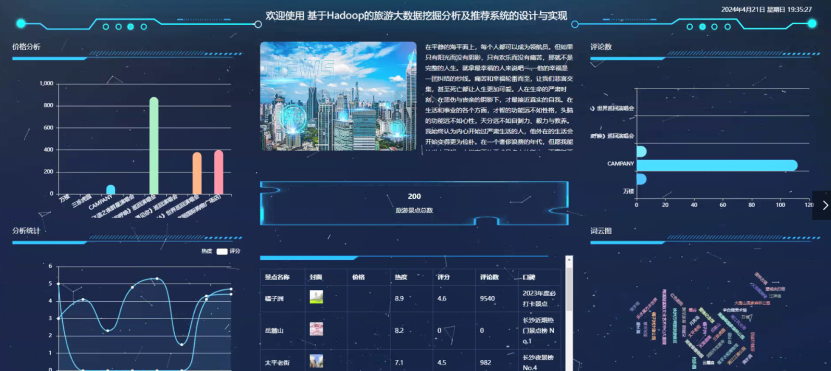
Task: Click the 4.6 rating value
Action: tap(441, 298)
